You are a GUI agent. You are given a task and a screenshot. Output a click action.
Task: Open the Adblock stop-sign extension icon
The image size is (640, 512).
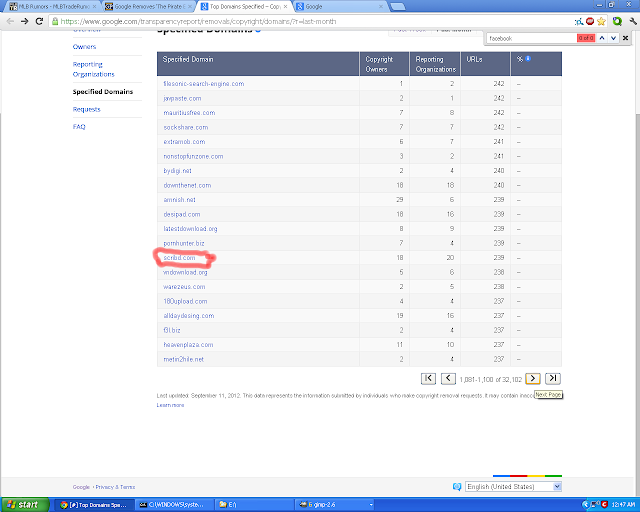point(590,21)
